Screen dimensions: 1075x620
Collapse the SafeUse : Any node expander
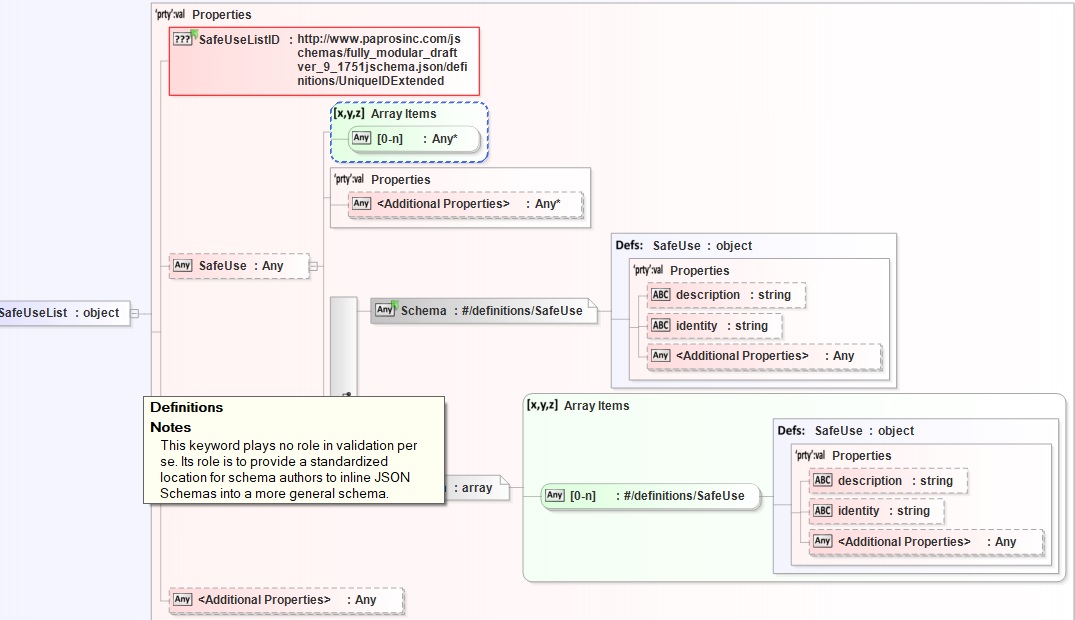[313, 266]
